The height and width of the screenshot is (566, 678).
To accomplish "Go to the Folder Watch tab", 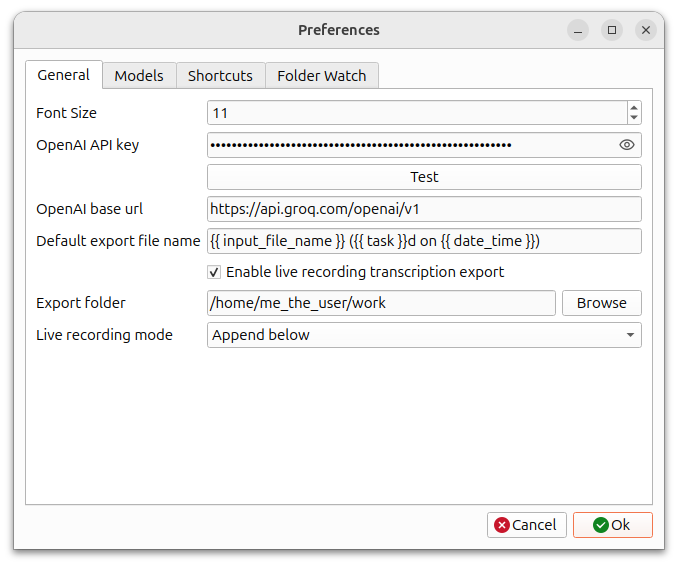I will pyautogui.click(x=322, y=76).
